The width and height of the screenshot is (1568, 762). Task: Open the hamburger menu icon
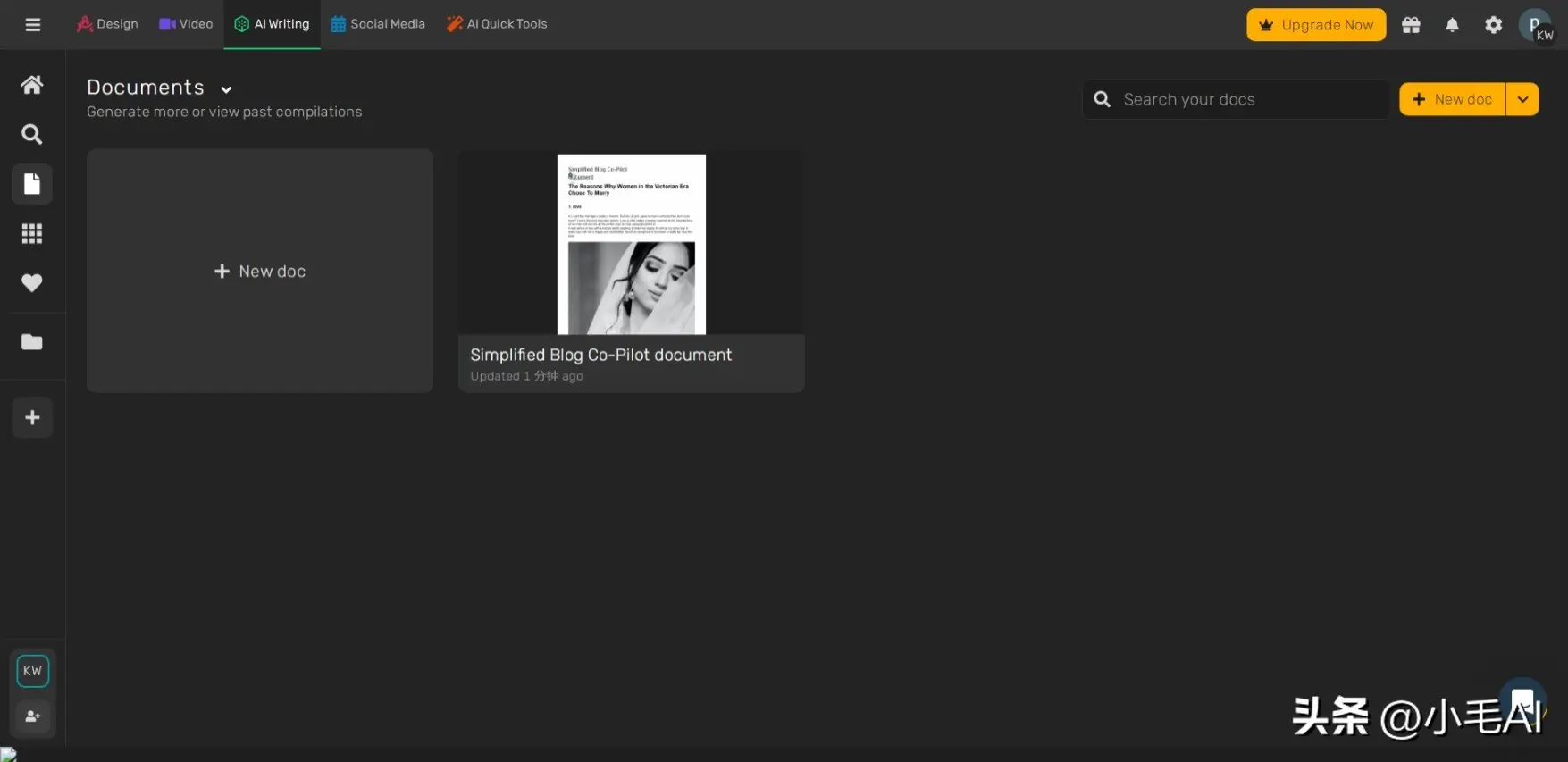pos(33,24)
